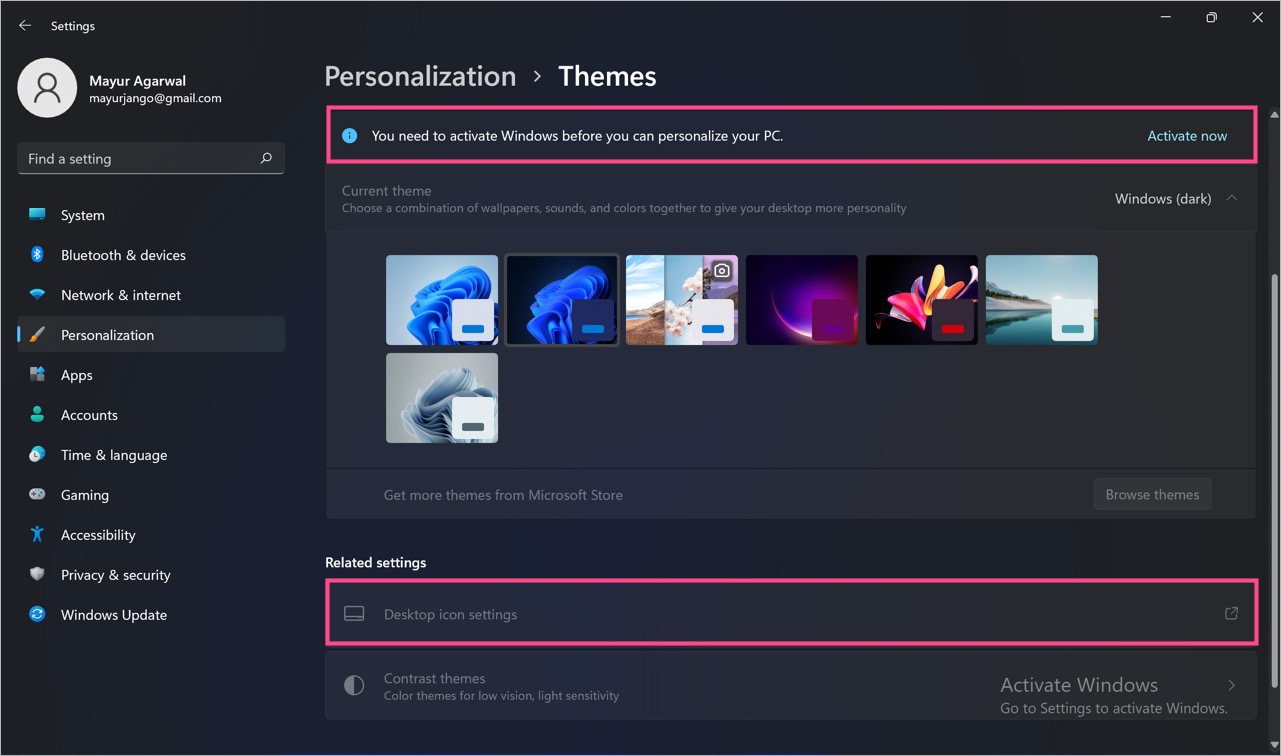Open System settings
The image size is (1281, 756).
pyautogui.click(x=151, y=215)
